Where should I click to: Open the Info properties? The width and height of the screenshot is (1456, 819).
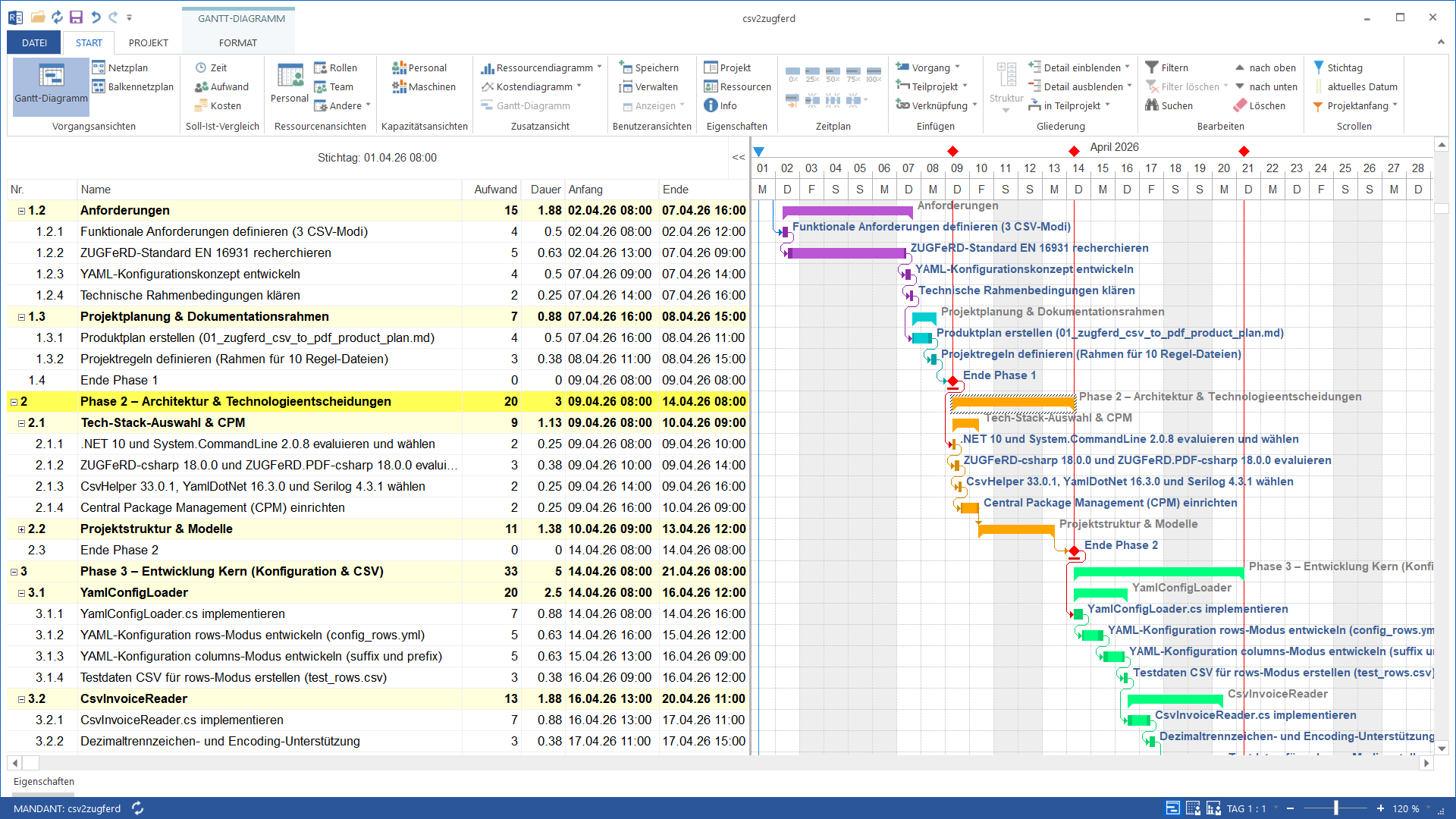pos(720,105)
